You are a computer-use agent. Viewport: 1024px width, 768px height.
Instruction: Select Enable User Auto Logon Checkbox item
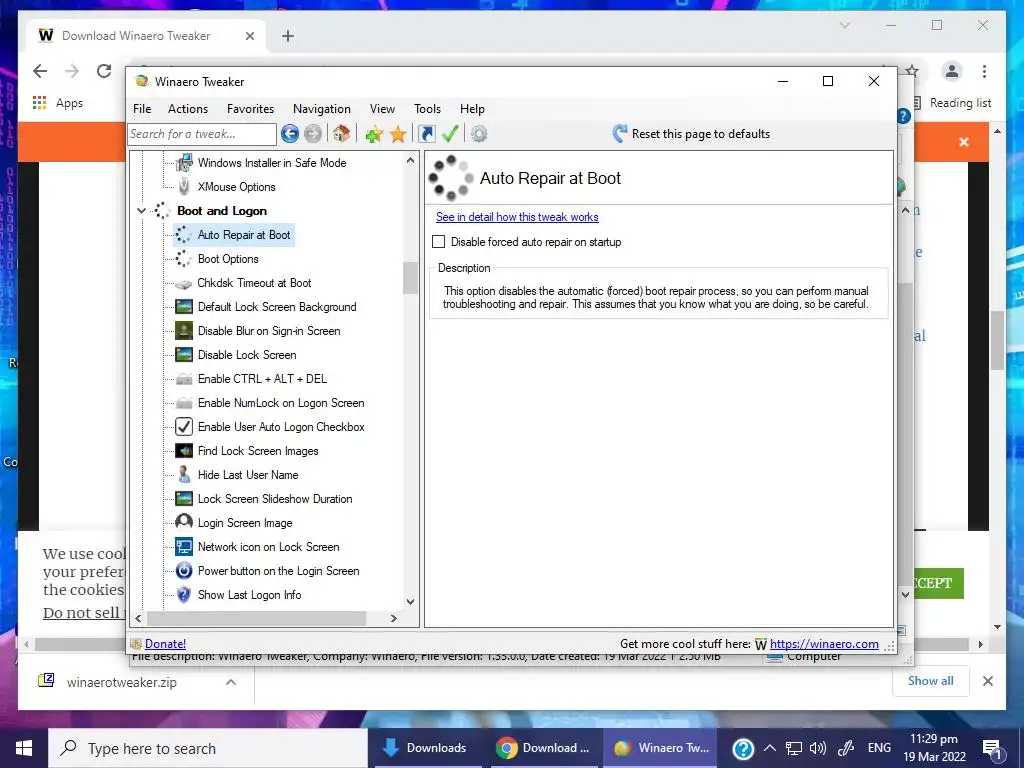281,427
